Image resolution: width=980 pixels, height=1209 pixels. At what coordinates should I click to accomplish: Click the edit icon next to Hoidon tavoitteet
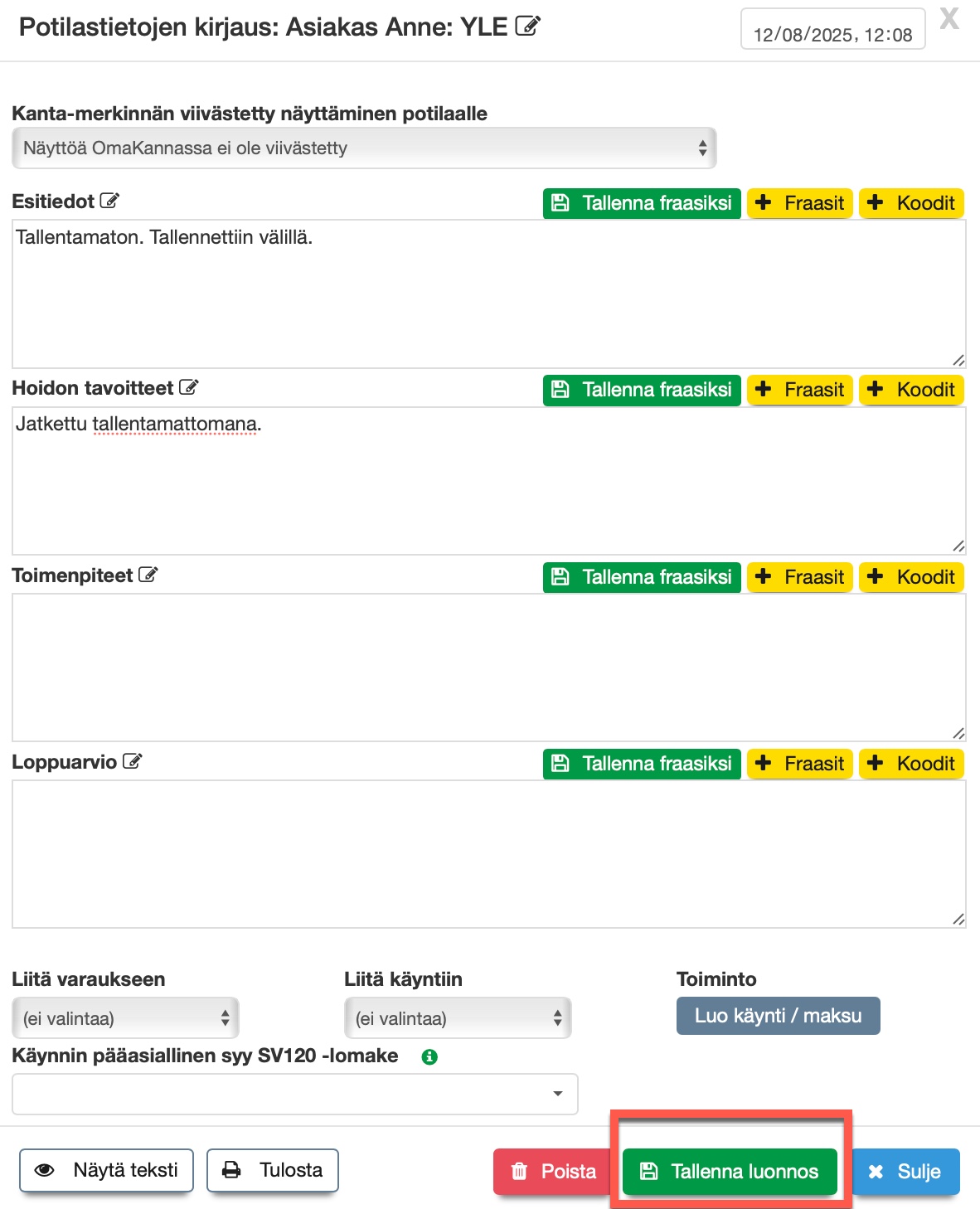point(189,387)
